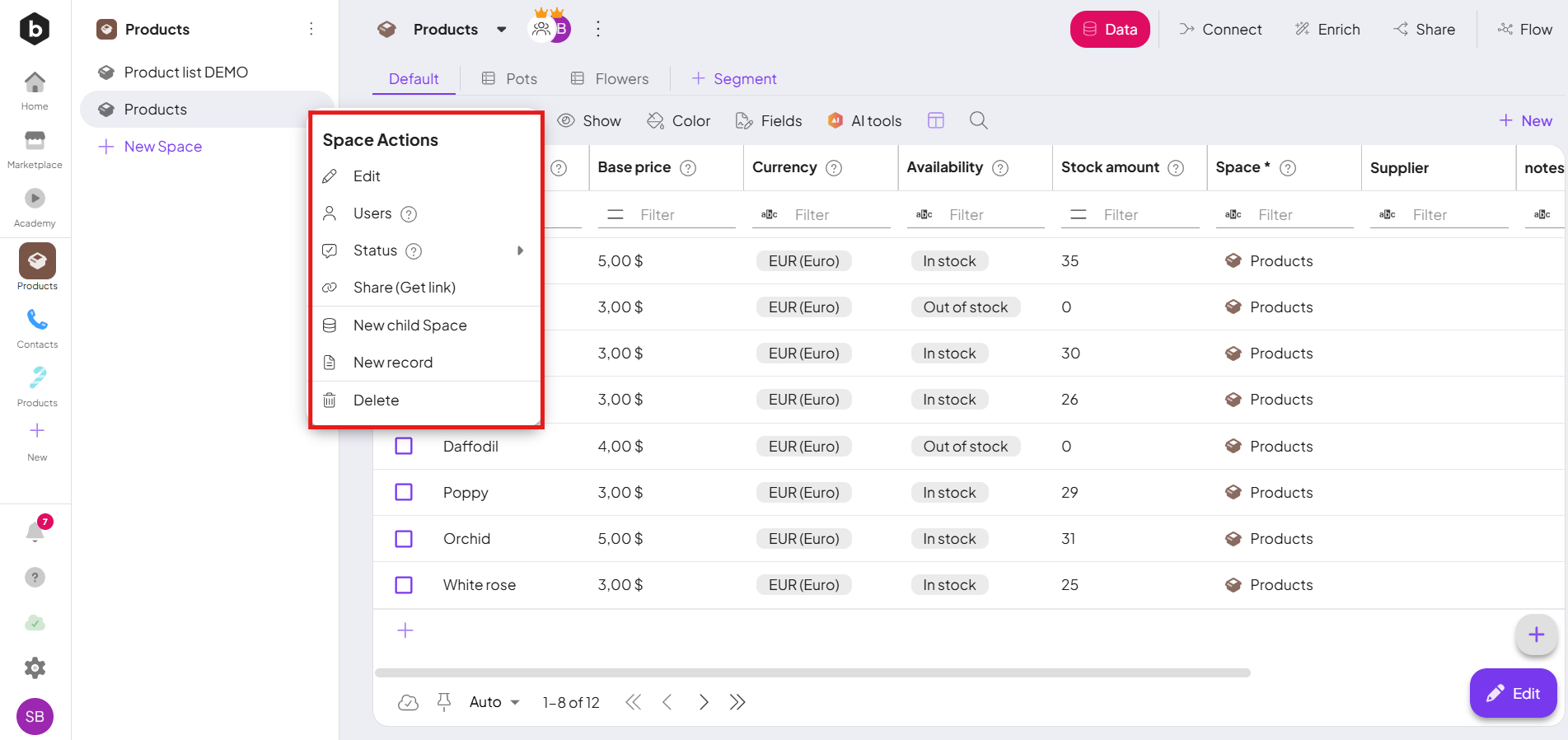
Task: Expand the Status submenu arrow
Action: coord(520,251)
